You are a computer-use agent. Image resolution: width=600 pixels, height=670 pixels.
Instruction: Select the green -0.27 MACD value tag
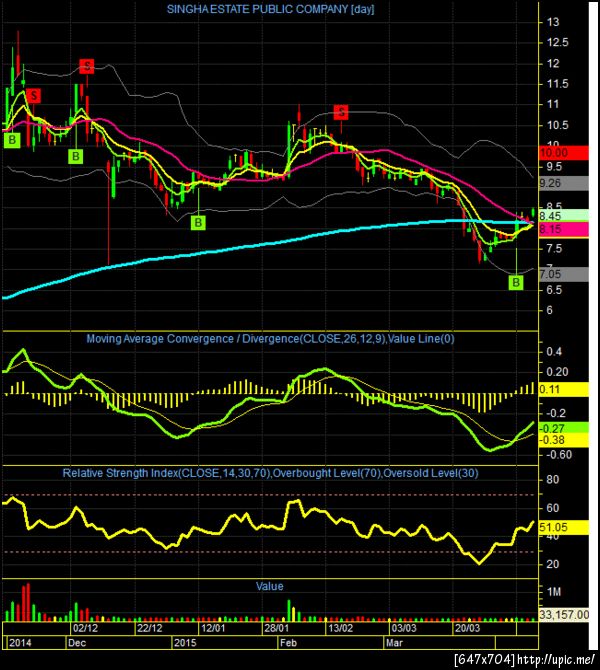click(x=563, y=428)
